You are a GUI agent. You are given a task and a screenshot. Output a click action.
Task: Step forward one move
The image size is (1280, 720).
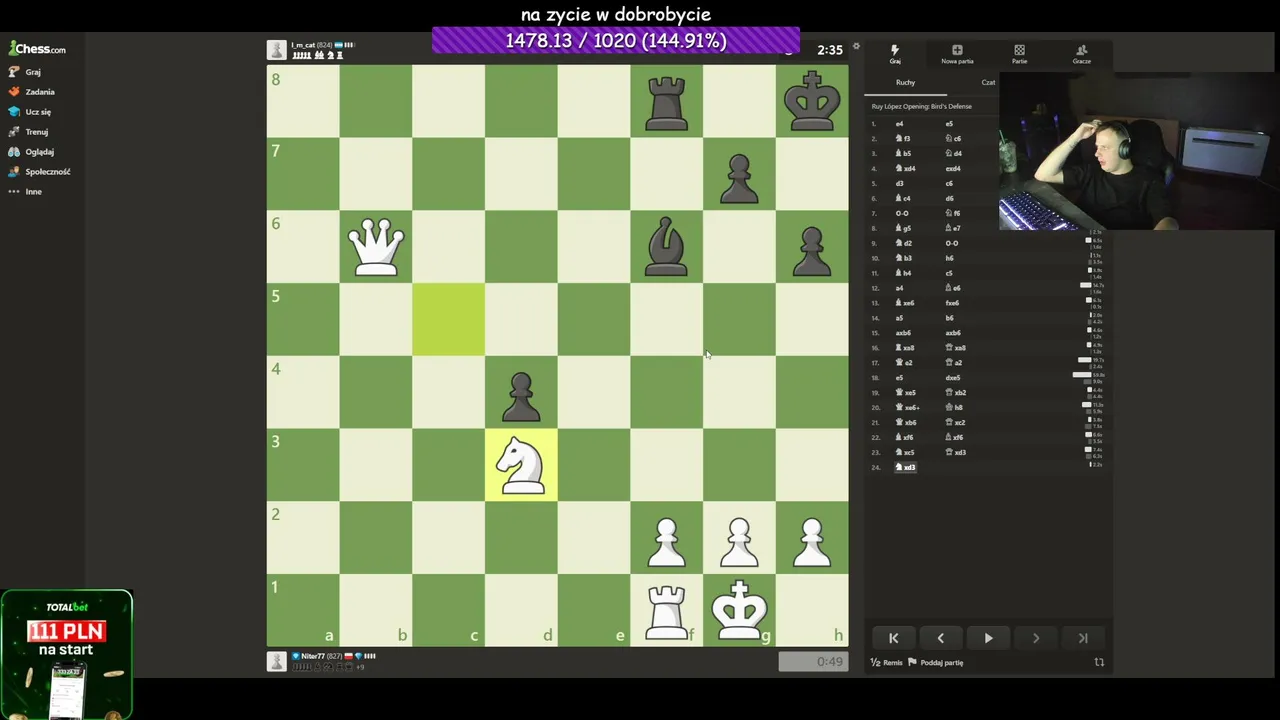(x=1036, y=638)
